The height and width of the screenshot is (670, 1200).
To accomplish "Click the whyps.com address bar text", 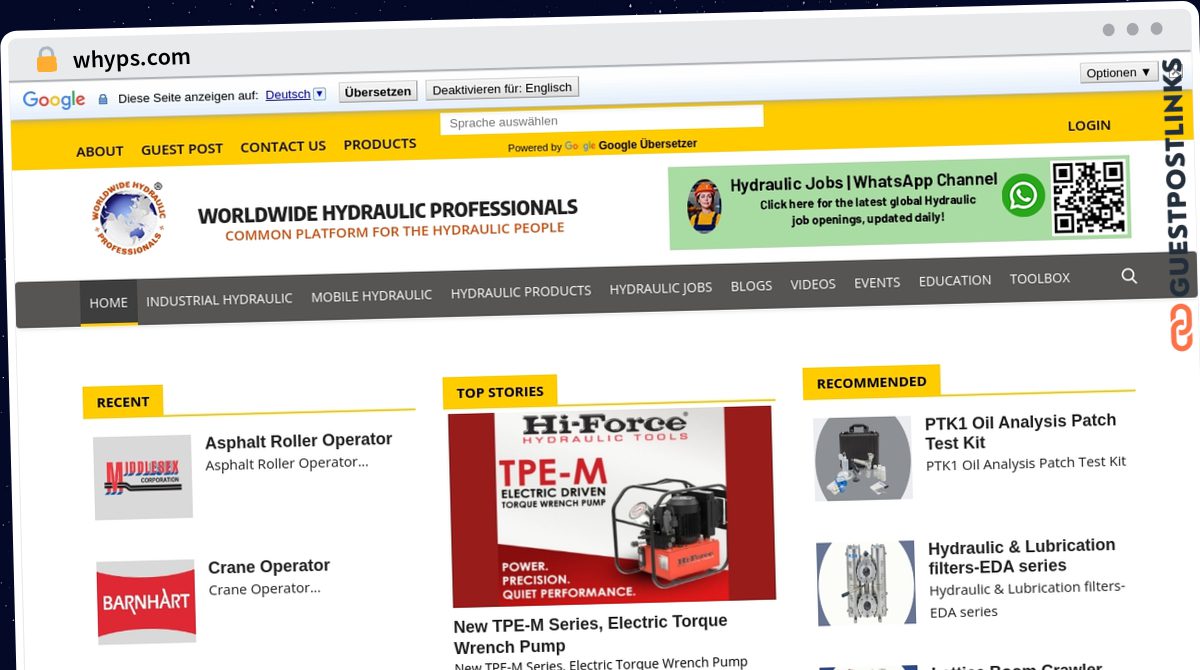I will click(131, 59).
